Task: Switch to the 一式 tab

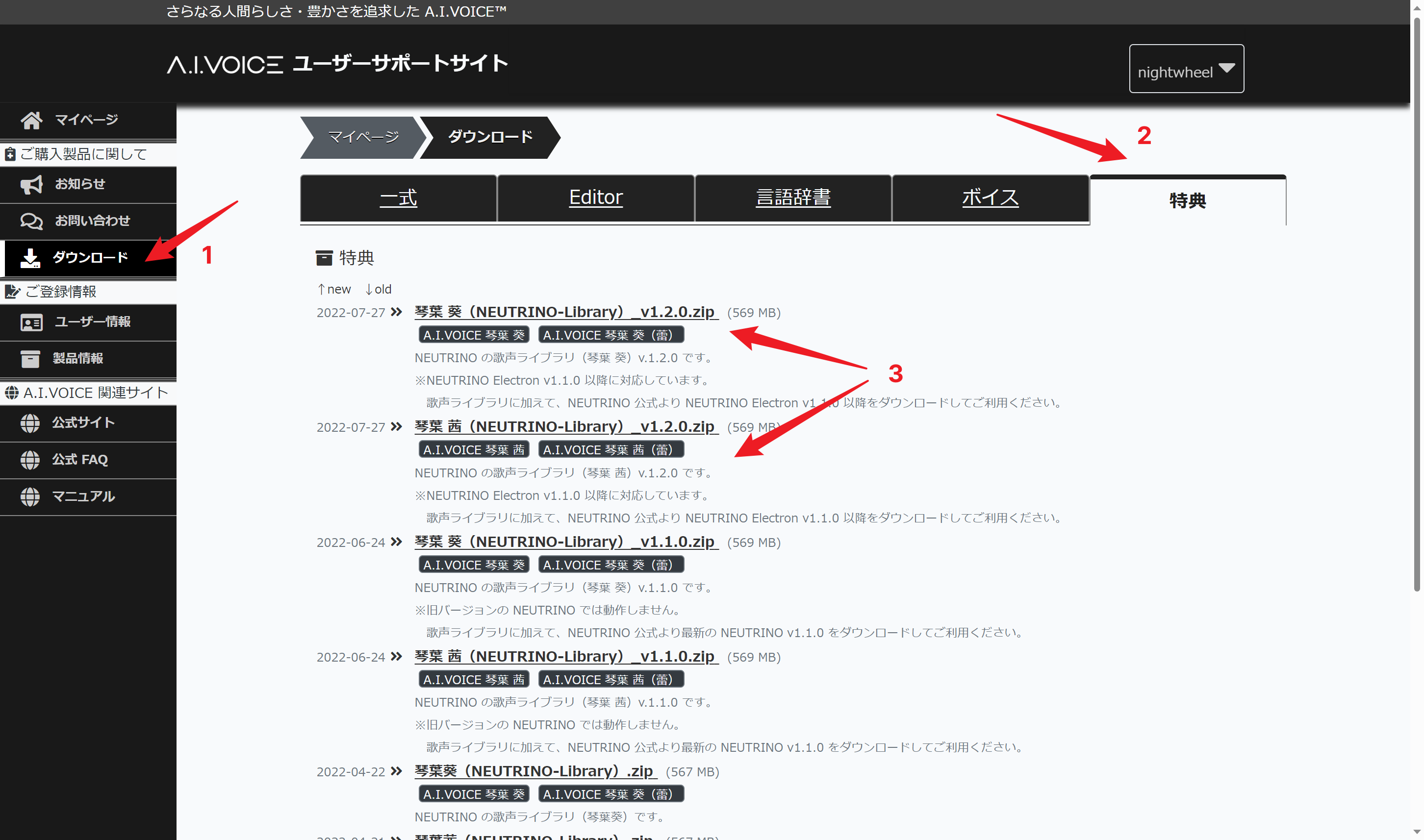Action: click(398, 198)
